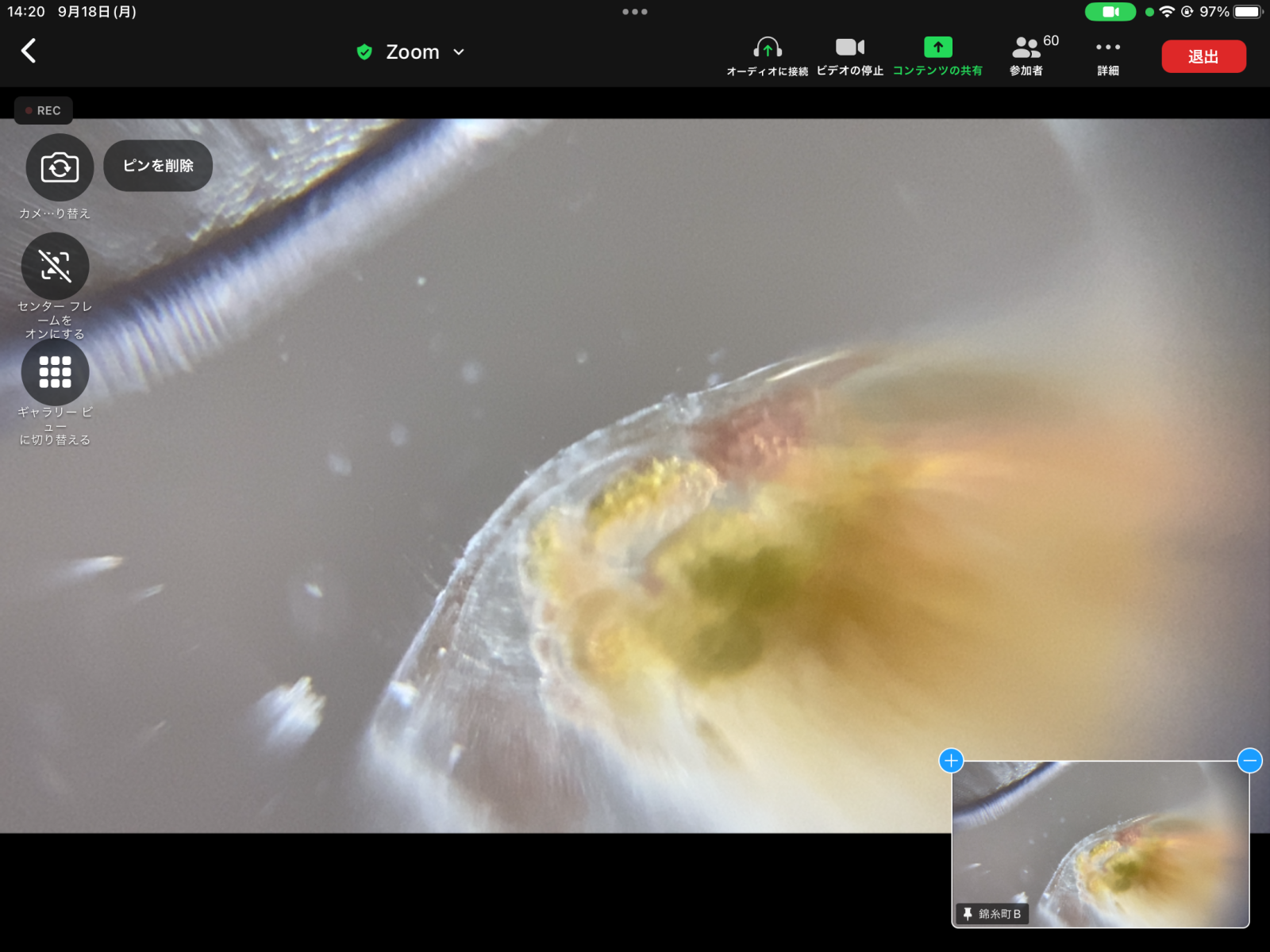Tap the REC recording indicator

click(x=44, y=110)
